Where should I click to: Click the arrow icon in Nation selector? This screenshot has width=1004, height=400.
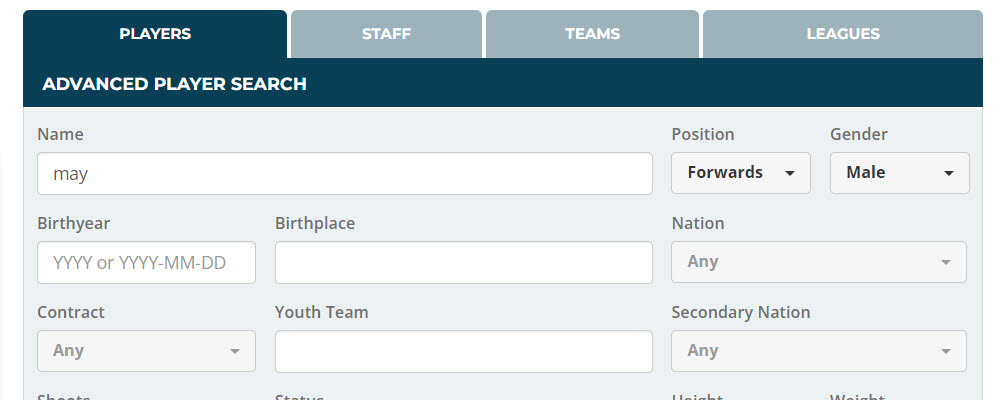(x=945, y=263)
